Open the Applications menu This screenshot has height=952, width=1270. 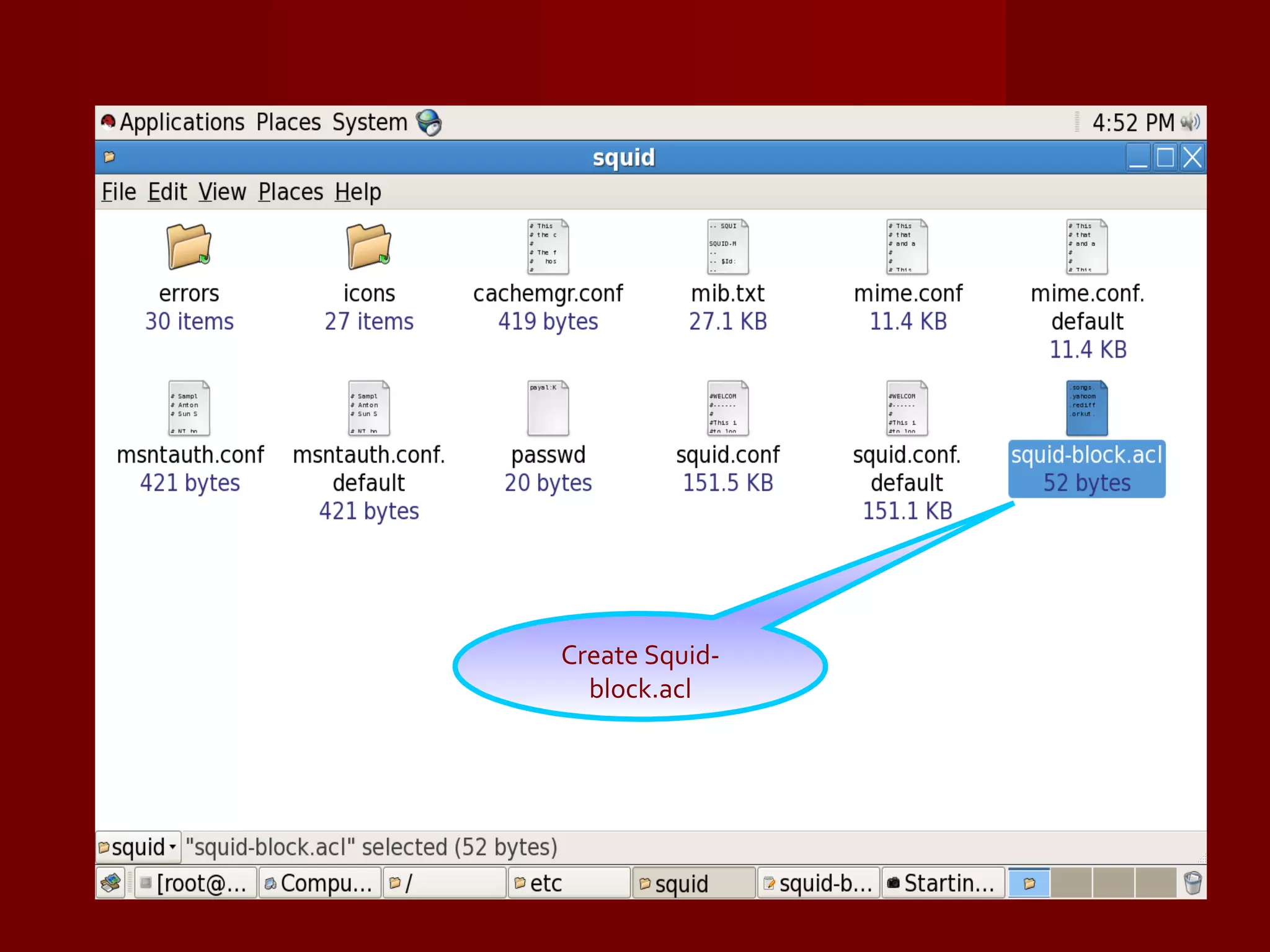[182, 123]
